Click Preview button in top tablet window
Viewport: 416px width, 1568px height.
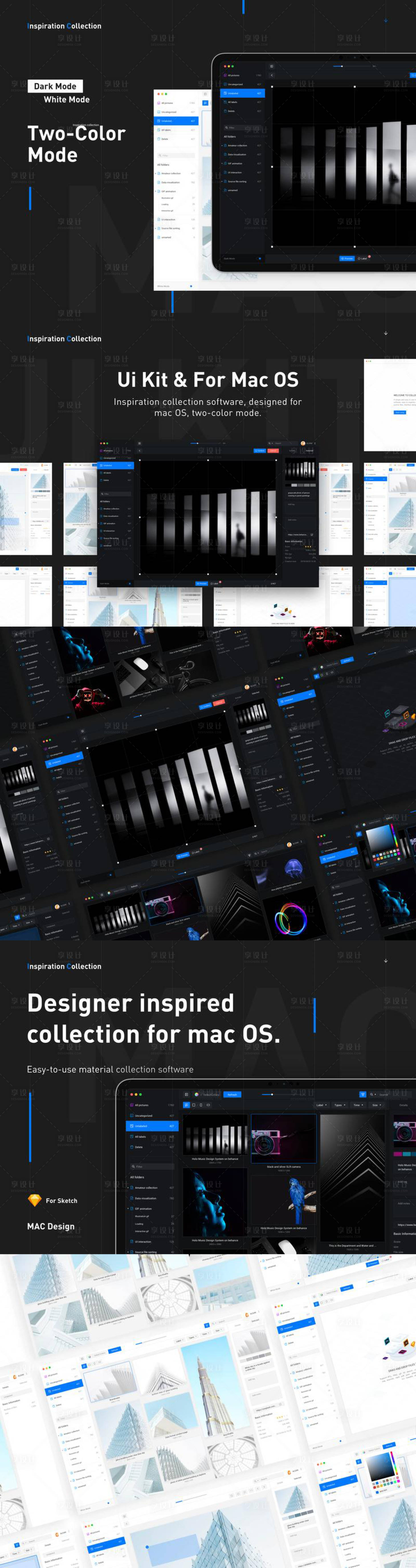pos(346,259)
